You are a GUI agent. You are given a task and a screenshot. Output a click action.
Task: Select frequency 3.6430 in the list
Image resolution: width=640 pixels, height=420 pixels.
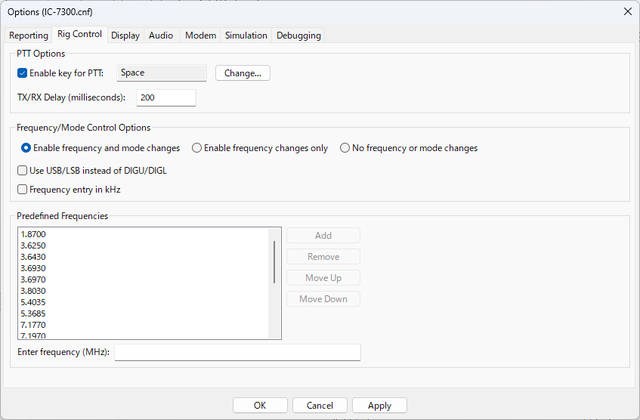(143, 257)
